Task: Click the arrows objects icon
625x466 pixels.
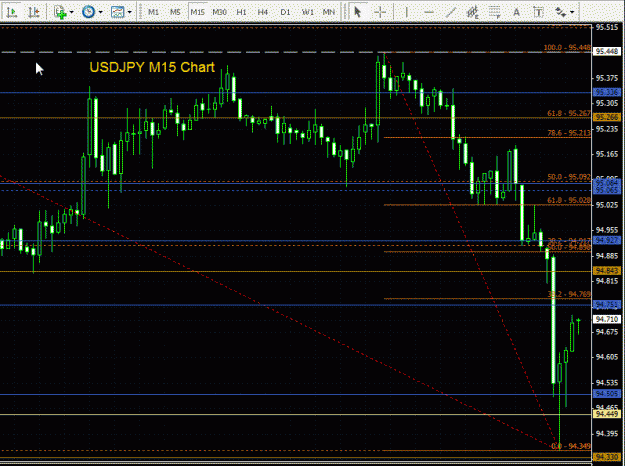Action: pos(561,12)
